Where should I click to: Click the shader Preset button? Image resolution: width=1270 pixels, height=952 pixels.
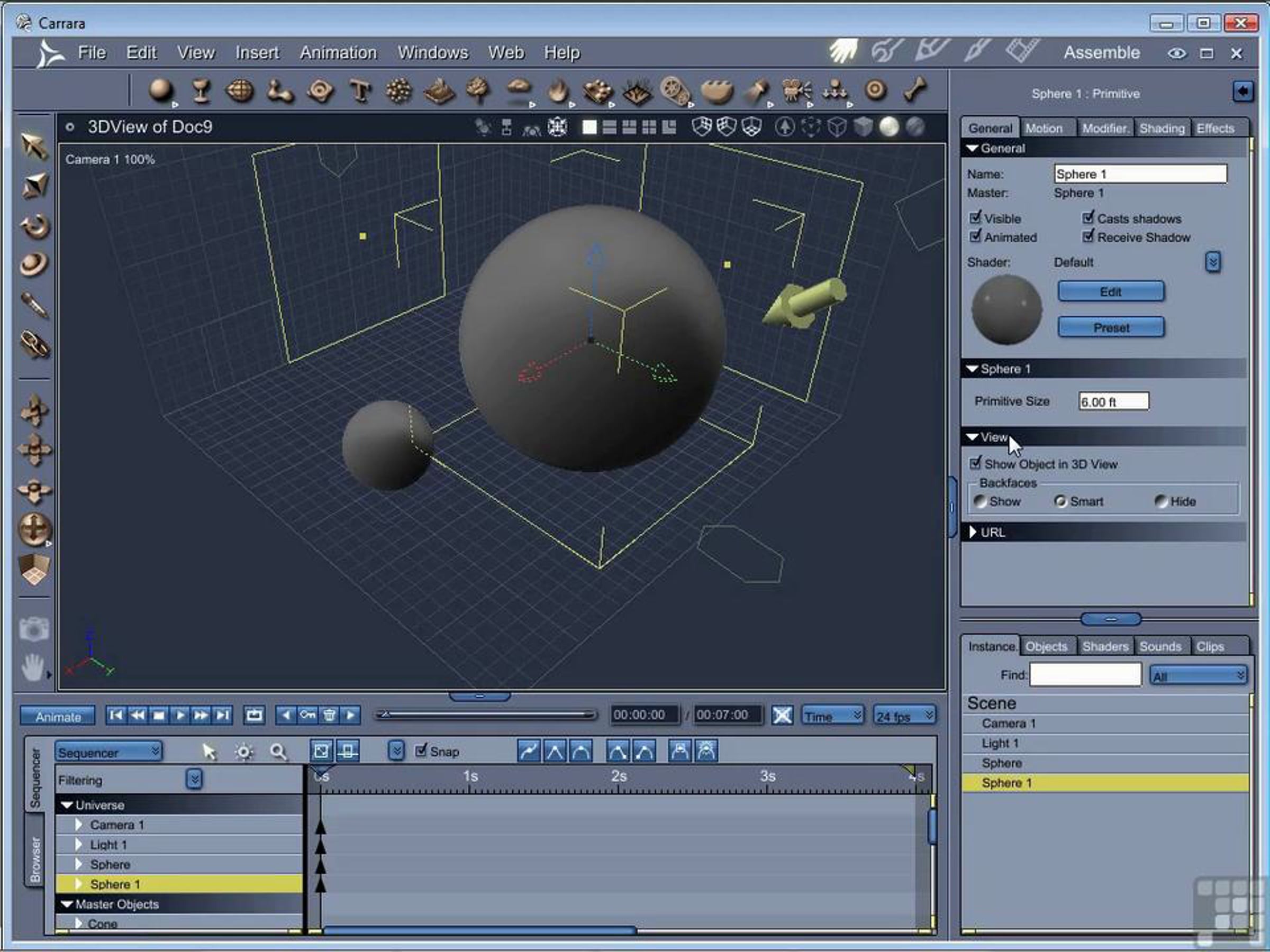(1111, 327)
